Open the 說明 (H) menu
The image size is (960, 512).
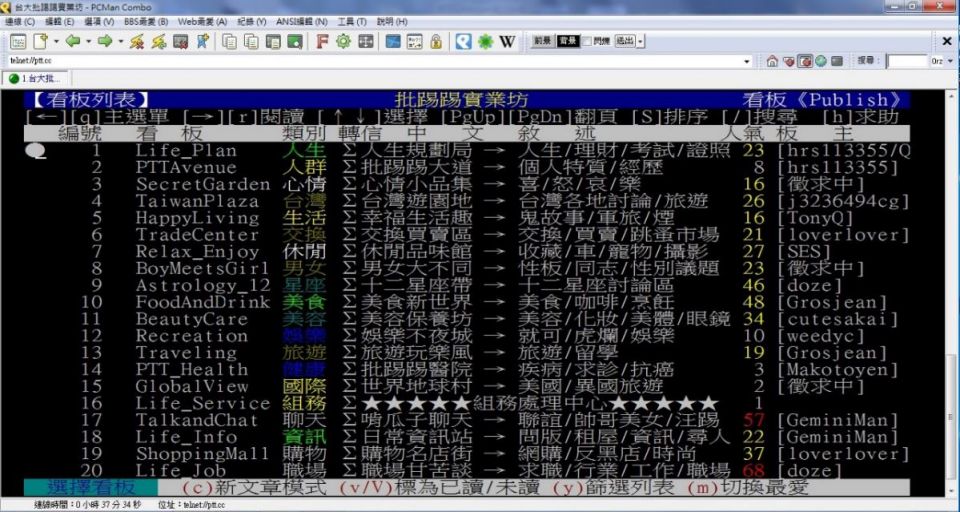(x=392, y=21)
